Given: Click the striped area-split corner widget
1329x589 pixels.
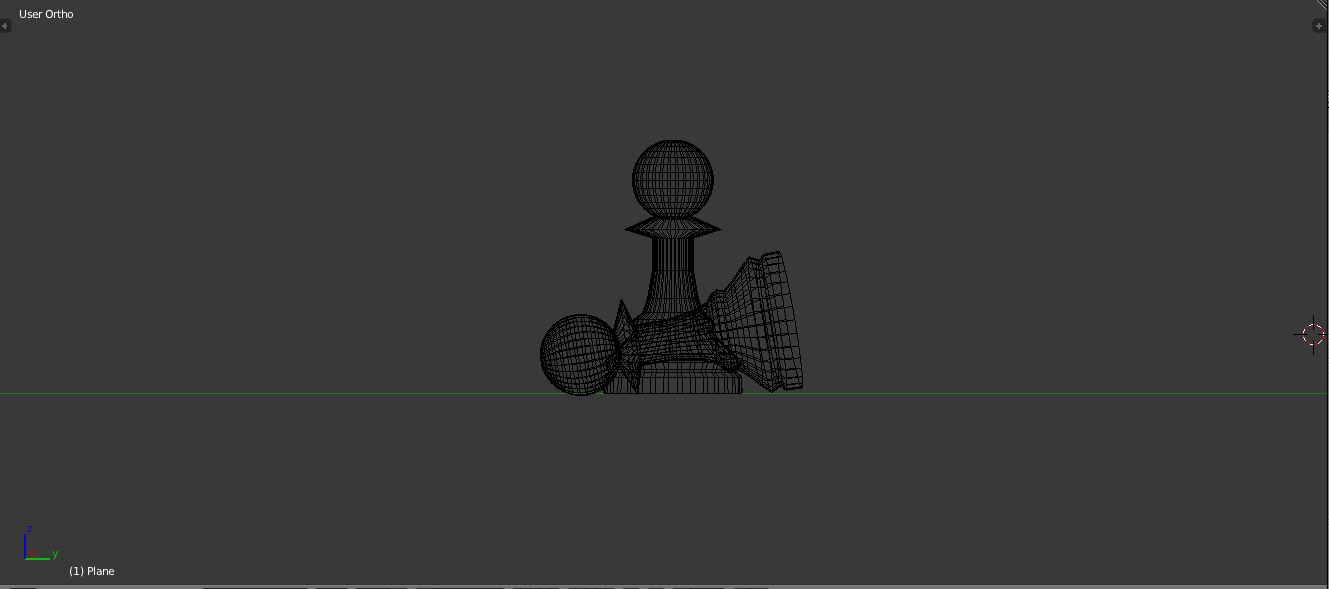Looking at the screenshot, I should (x=1322, y=4).
